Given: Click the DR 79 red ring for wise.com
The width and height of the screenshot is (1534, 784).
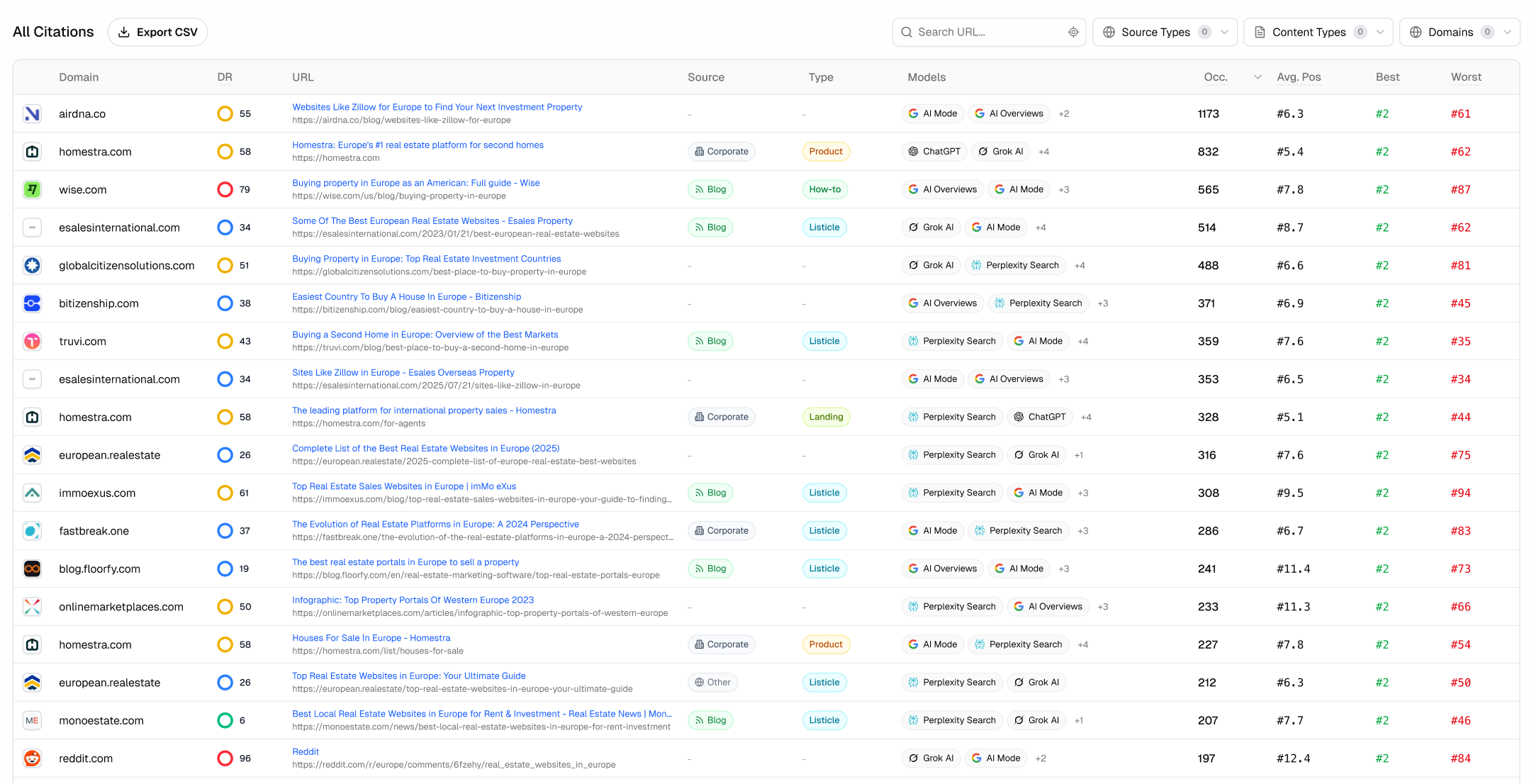Looking at the screenshot, I should click(225, 189).
